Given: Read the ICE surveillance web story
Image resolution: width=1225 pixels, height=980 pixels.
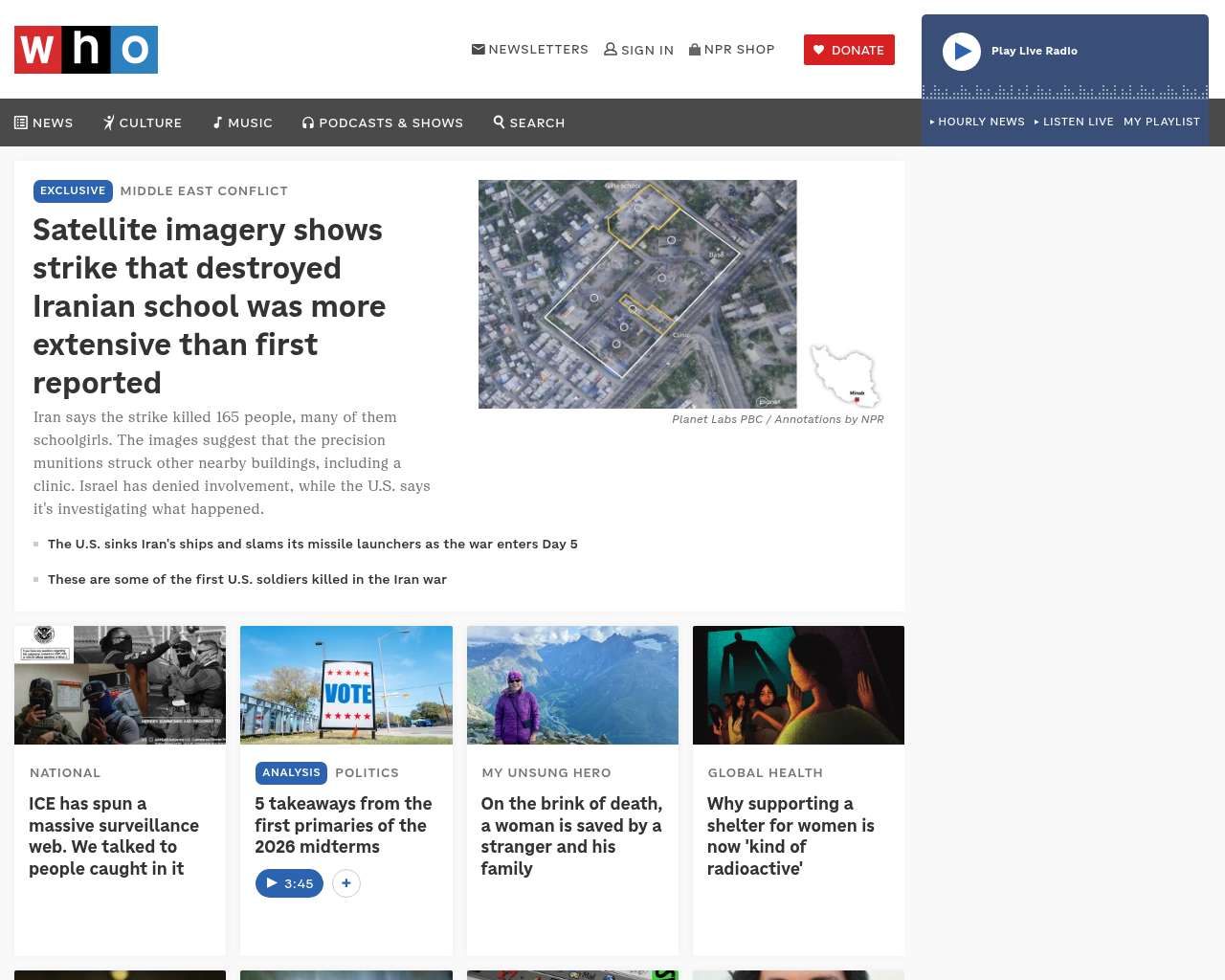Looking at the screenshot, I should [114, 835].
